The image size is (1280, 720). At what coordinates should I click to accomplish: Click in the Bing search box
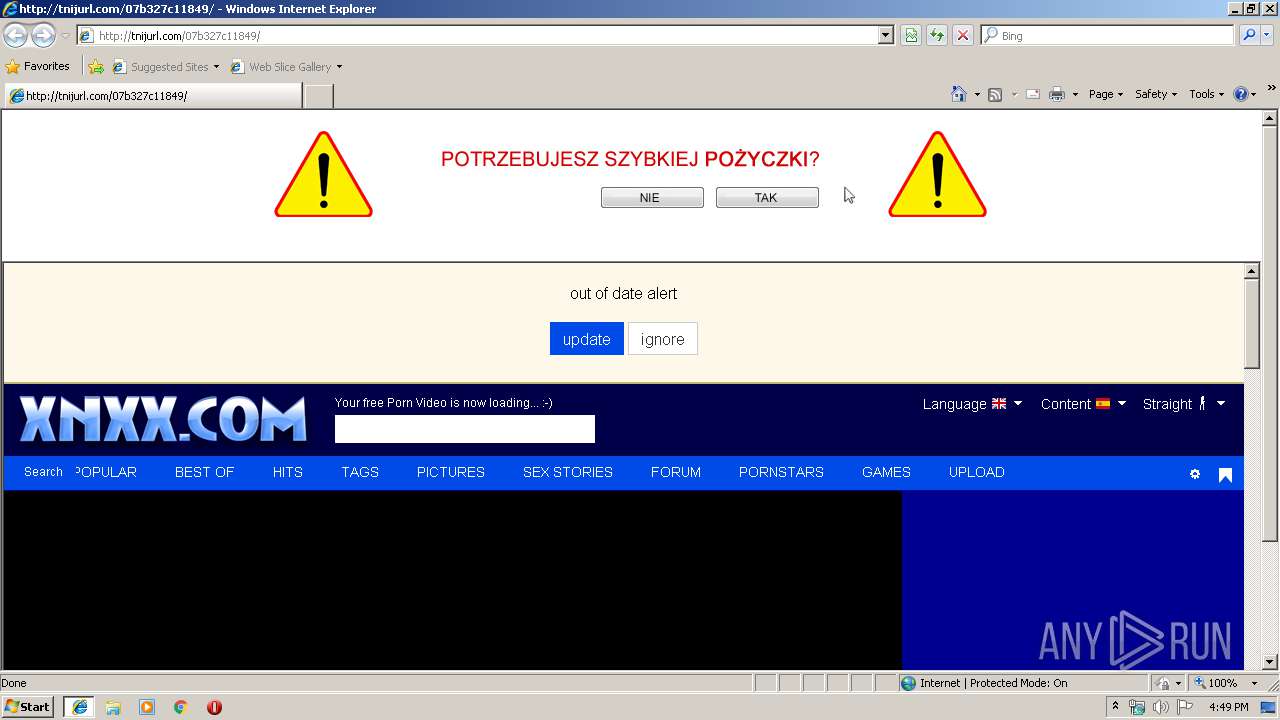click(1107, 35)
